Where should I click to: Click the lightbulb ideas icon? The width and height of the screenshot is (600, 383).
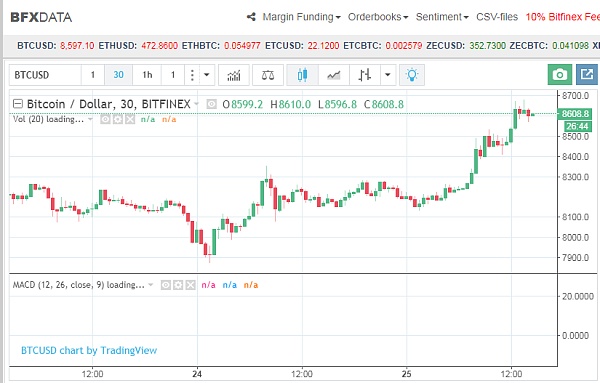tap(412, 75)
